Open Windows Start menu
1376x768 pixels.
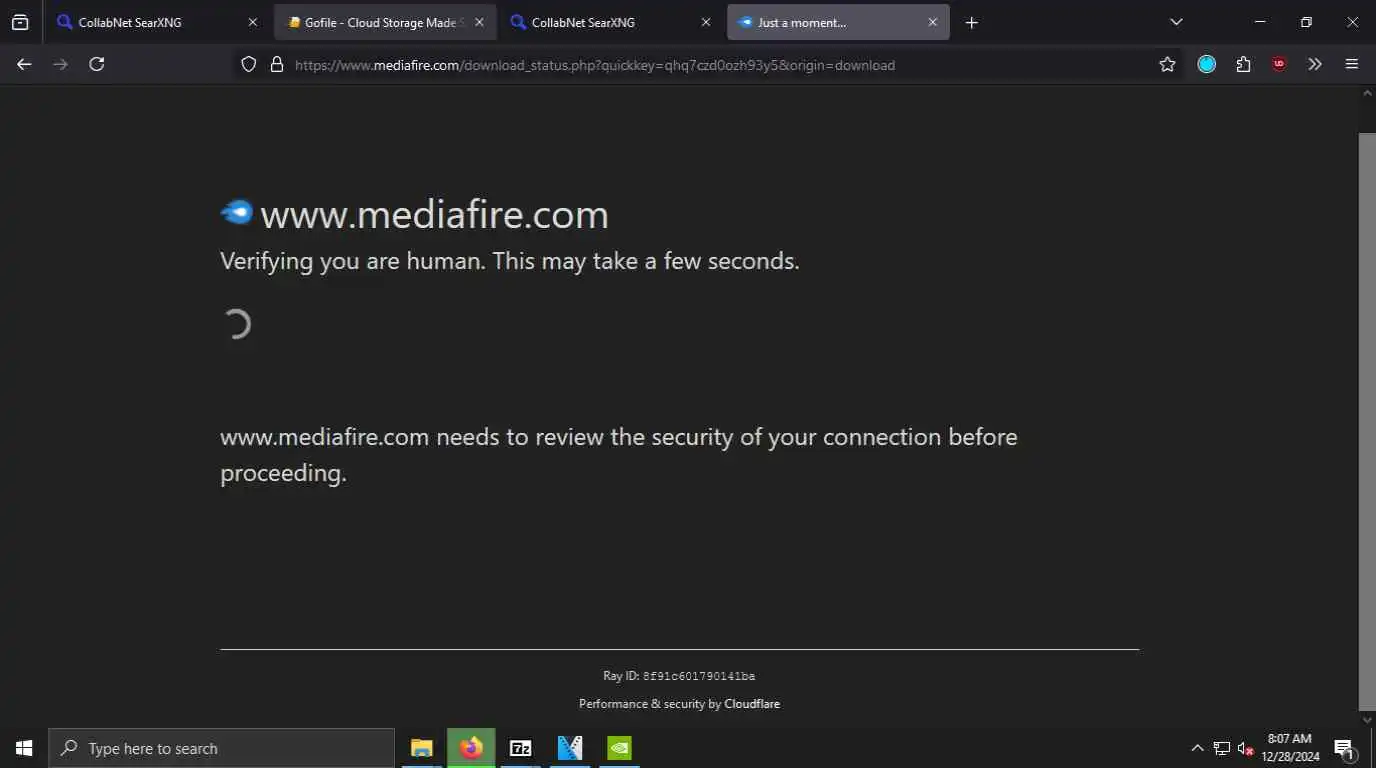click(x=24, y=748)
